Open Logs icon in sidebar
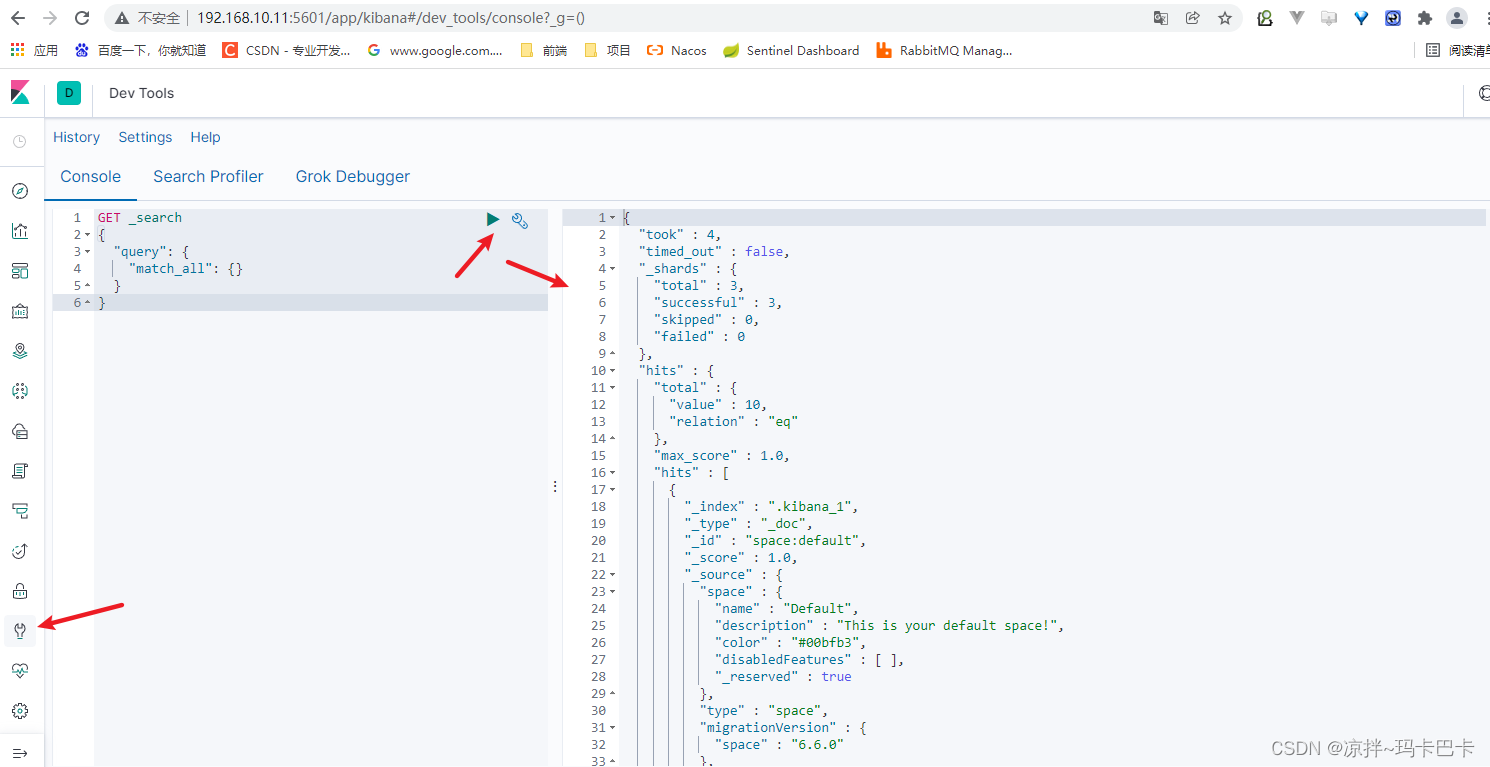Screen dimensions: 1490x767 point(20,471)
